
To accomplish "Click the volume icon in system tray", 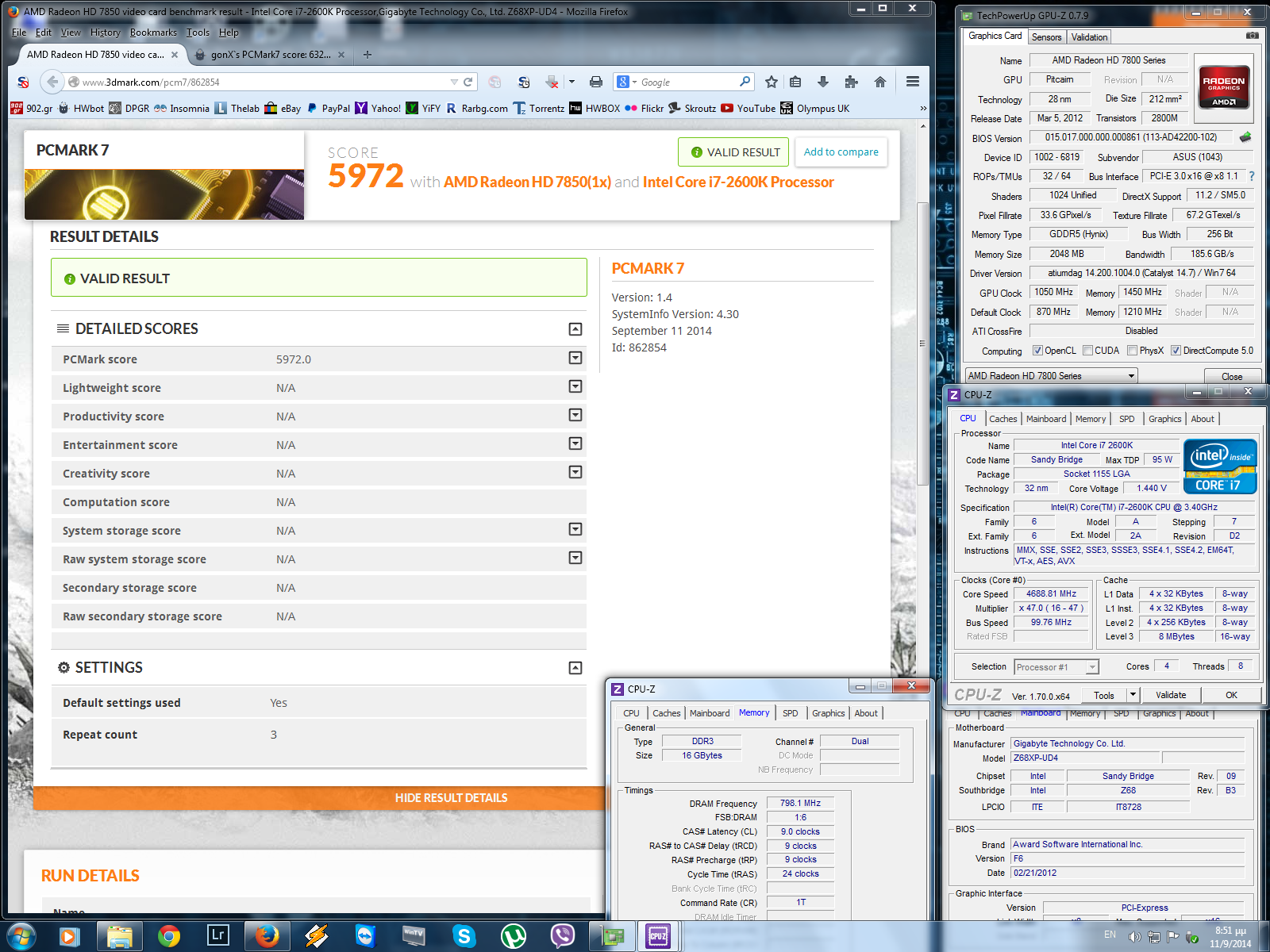I will click(x=1134, y=937).
